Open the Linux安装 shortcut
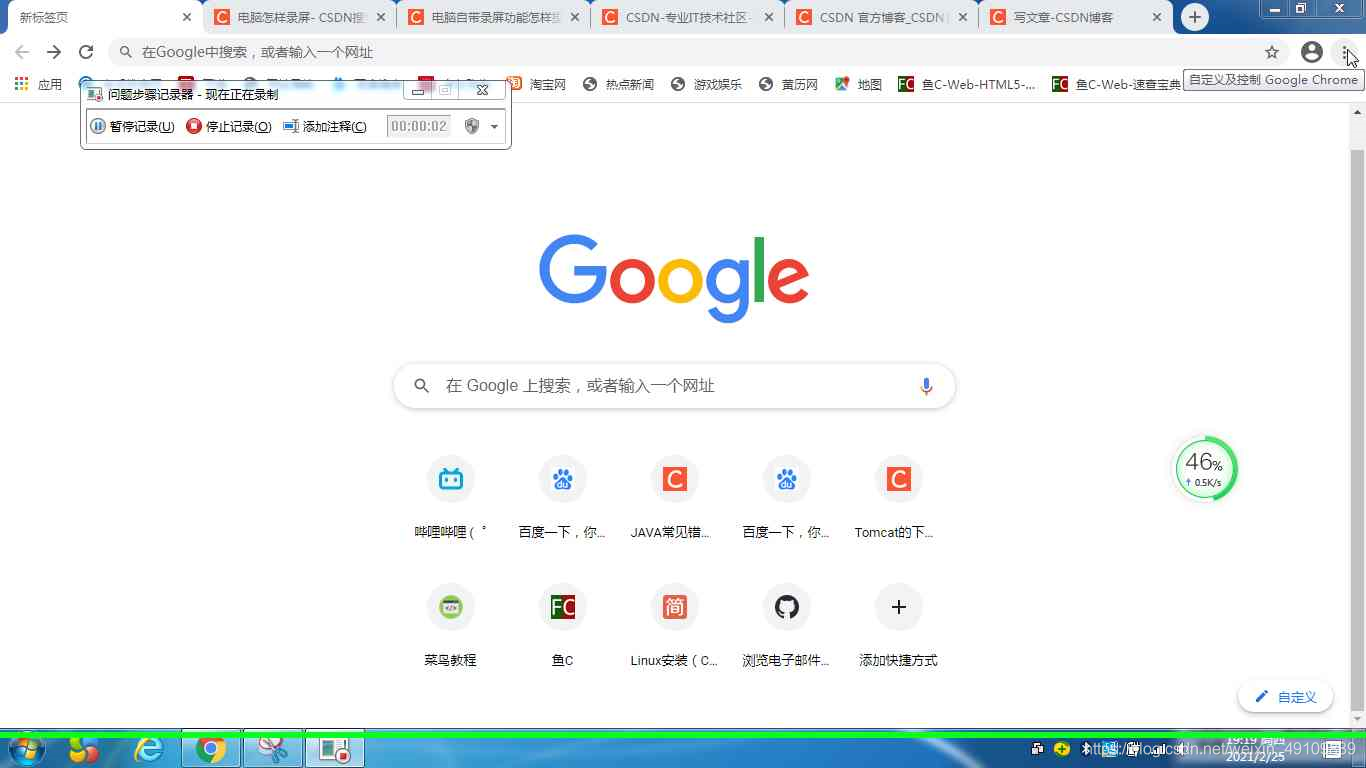 [675, 625]
